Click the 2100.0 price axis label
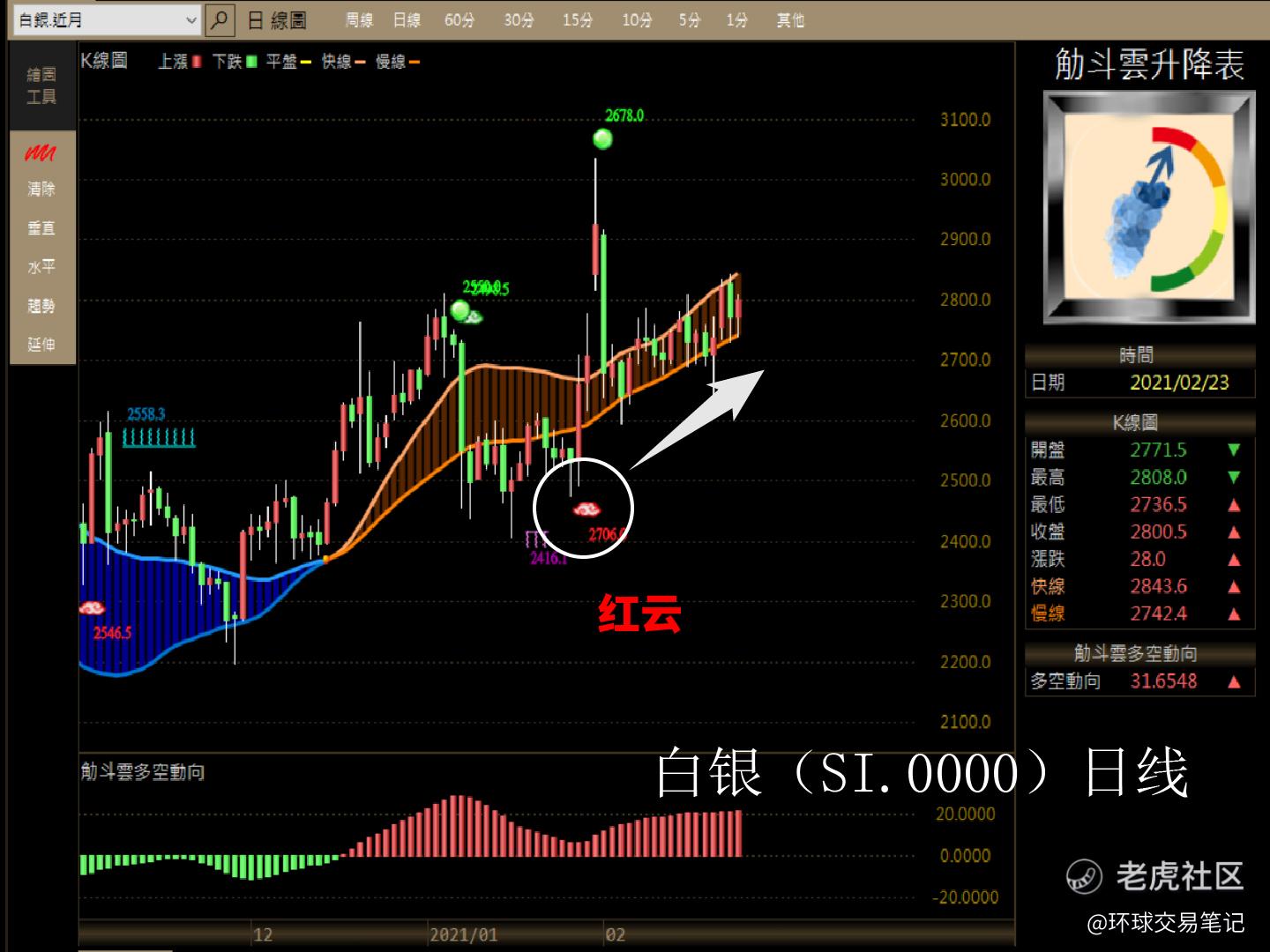 coord(965,722)
